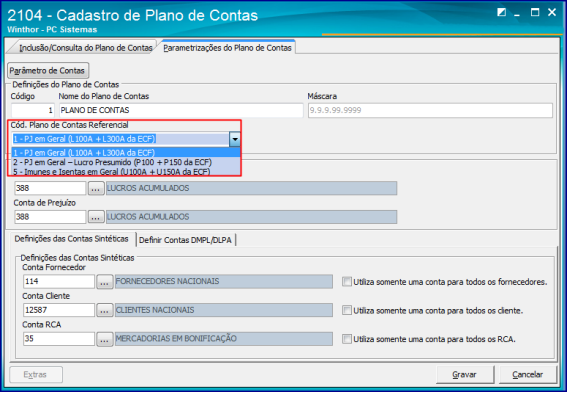
Task: Close the Cadastro de Plano de Contas window
Action: [552, 13]
